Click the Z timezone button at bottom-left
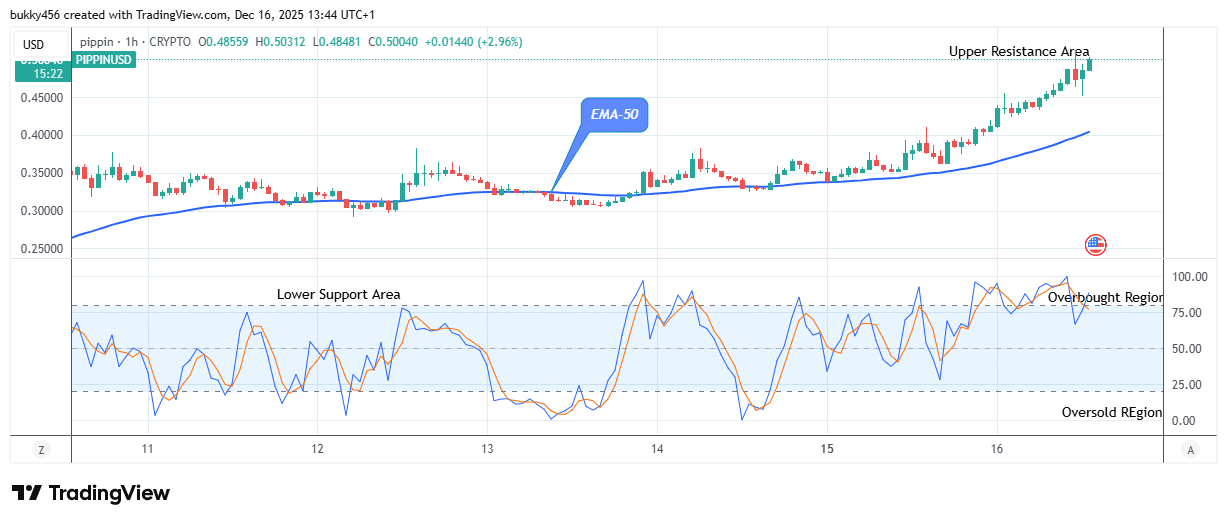1227x523 pixels. point(41,451)
